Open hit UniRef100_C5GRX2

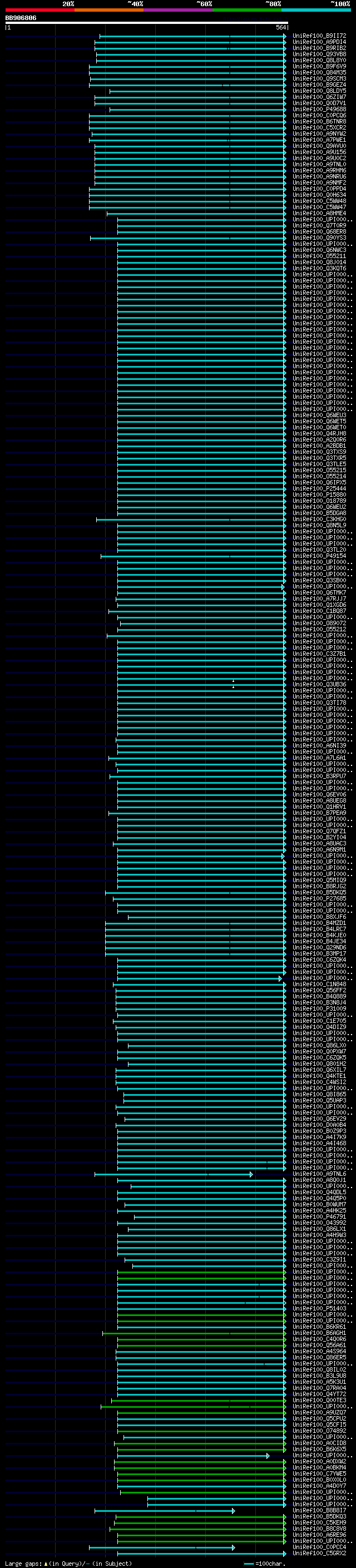click(319, 1554)
